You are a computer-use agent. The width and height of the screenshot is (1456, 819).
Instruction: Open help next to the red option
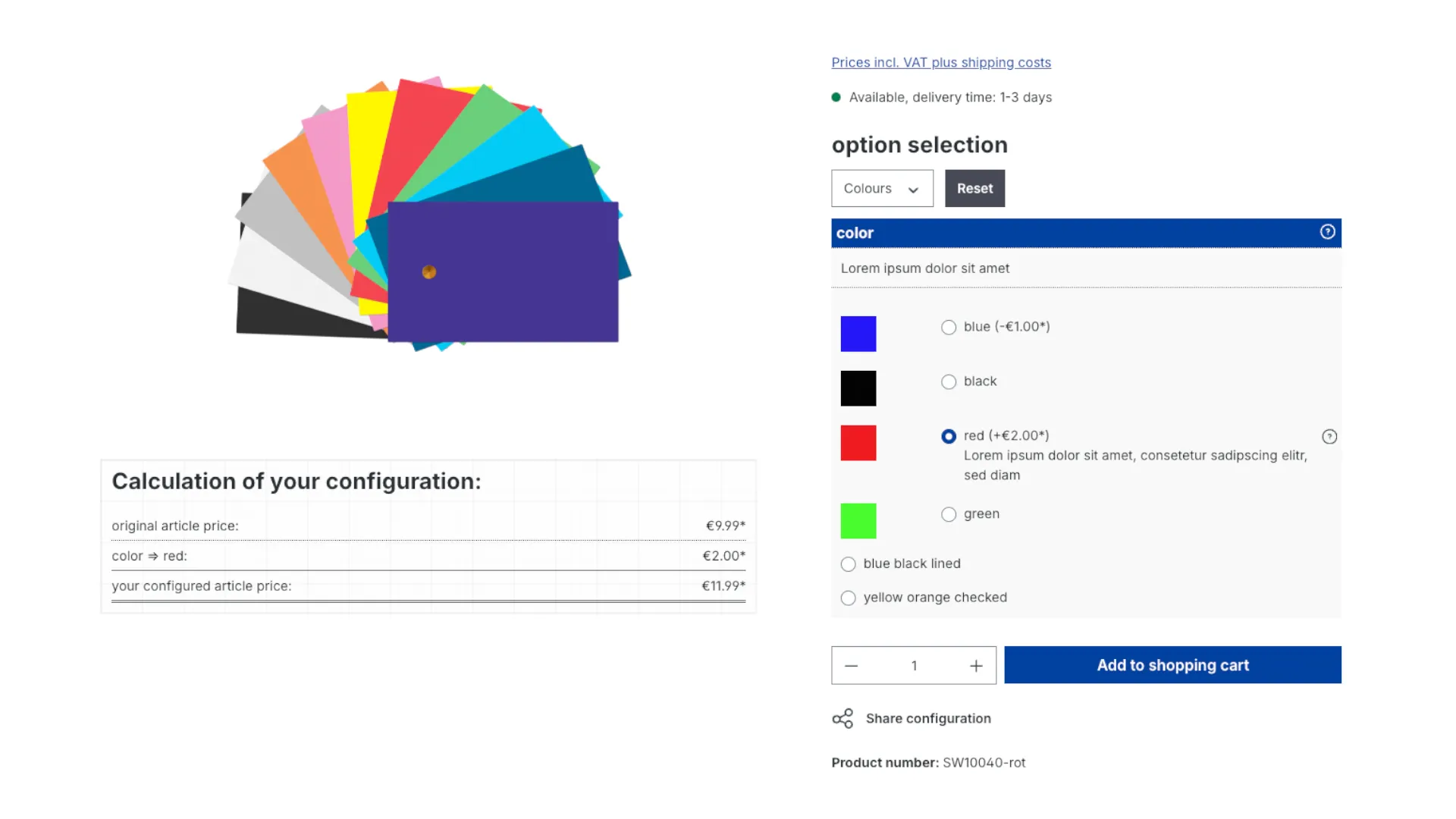pyautogui.click(x=1329, y=436)
